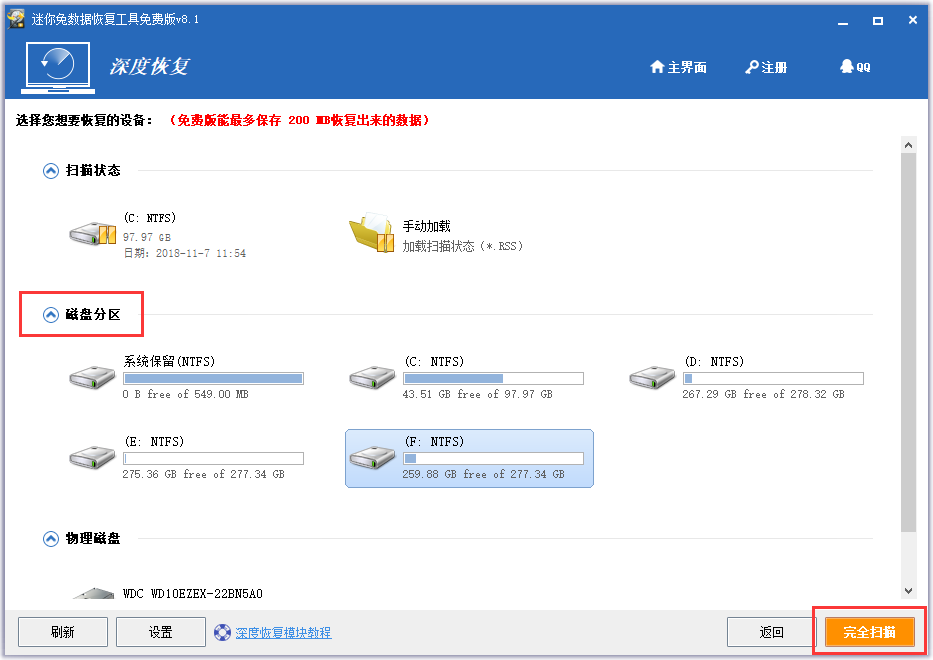This screenshot has height=660, width=933.
Task: Select the C: NTFS partition drive icon
Action: [x=372, y=377]
